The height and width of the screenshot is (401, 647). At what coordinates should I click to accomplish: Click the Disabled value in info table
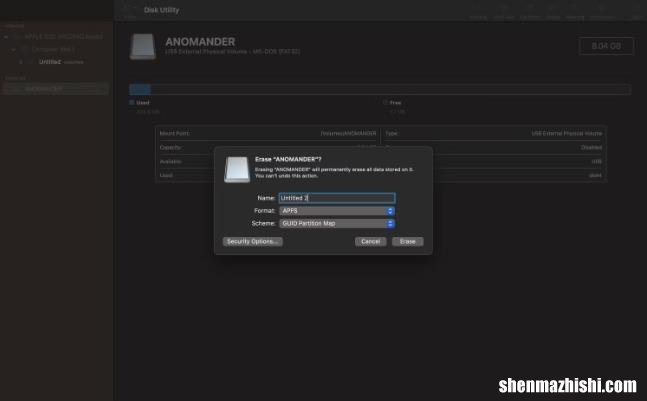[591, 148]
